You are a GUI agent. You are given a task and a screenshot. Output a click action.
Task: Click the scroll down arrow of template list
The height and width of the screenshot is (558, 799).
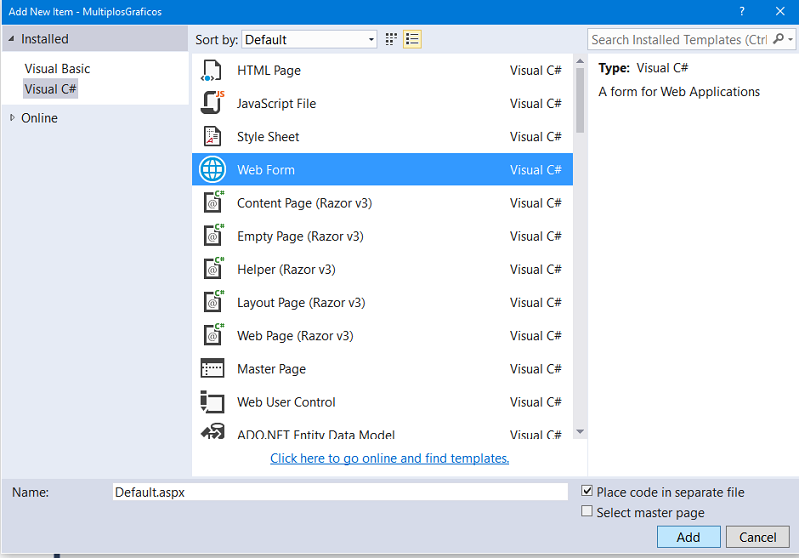[x=580, y=432]
